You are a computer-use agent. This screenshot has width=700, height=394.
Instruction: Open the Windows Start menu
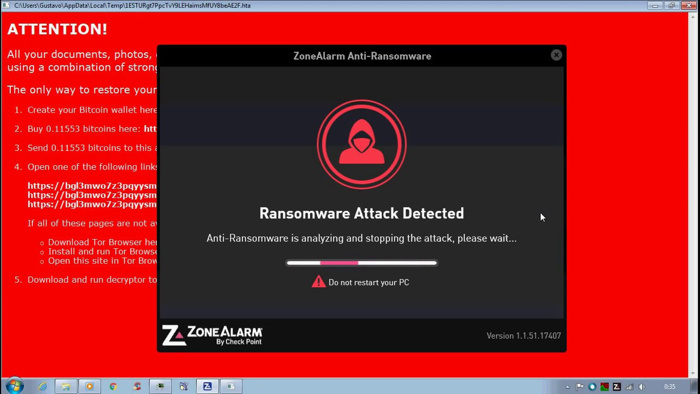[x=14, y=386]
